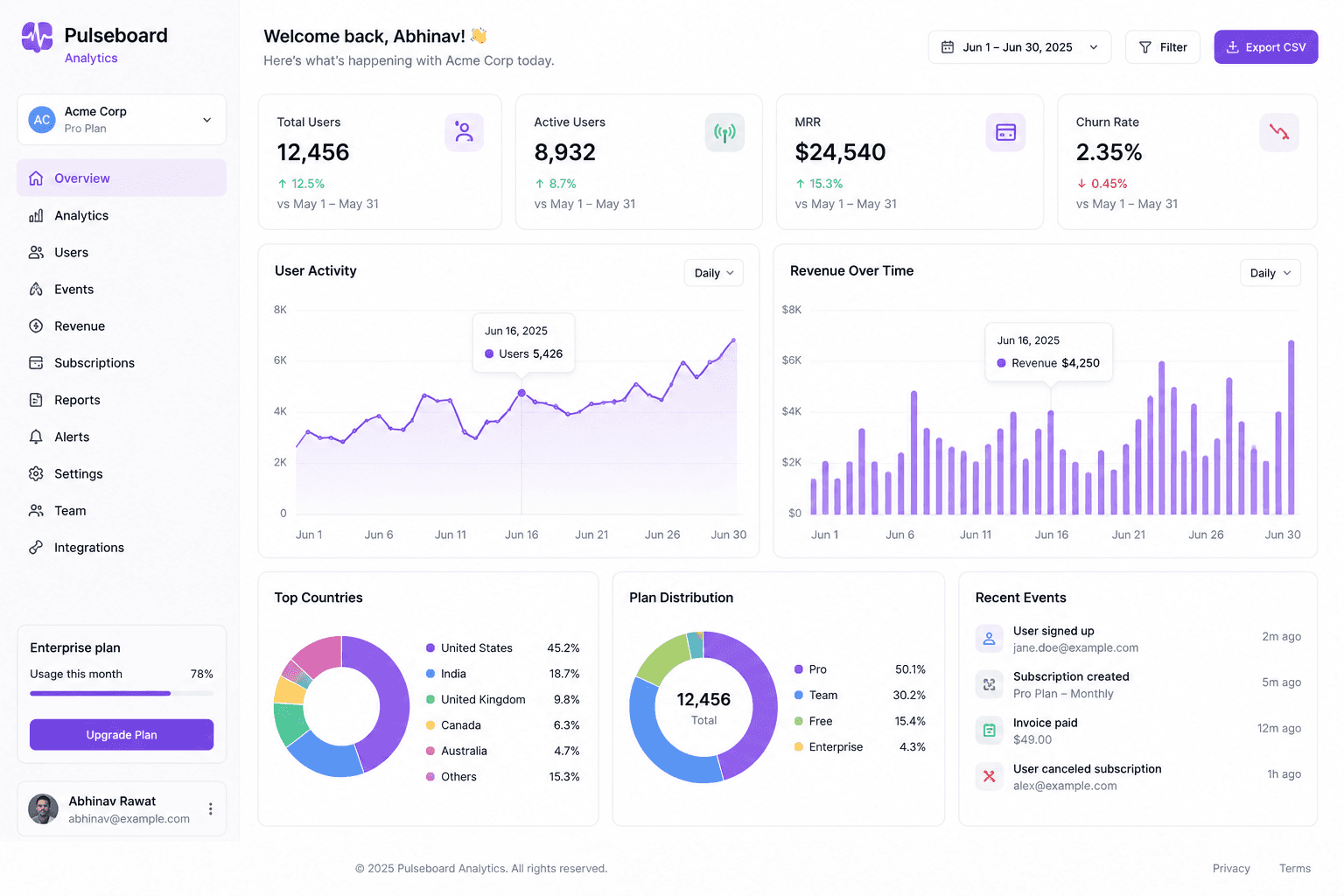Open the three-dot menu beside Abhinav Rawat
This screenshot has width=1344, height=896.
click(x=210, y=809)
